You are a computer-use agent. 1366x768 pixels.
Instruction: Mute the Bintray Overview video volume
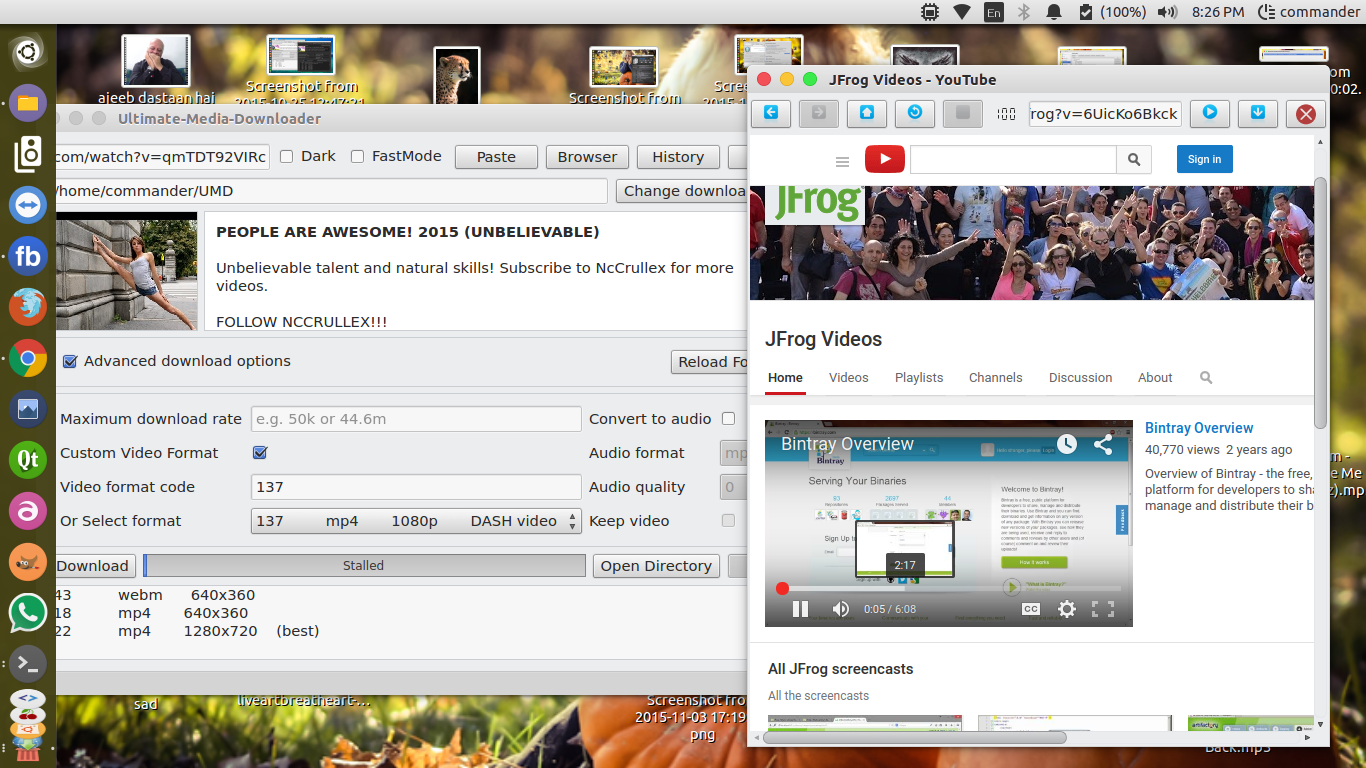click(841, 609)
